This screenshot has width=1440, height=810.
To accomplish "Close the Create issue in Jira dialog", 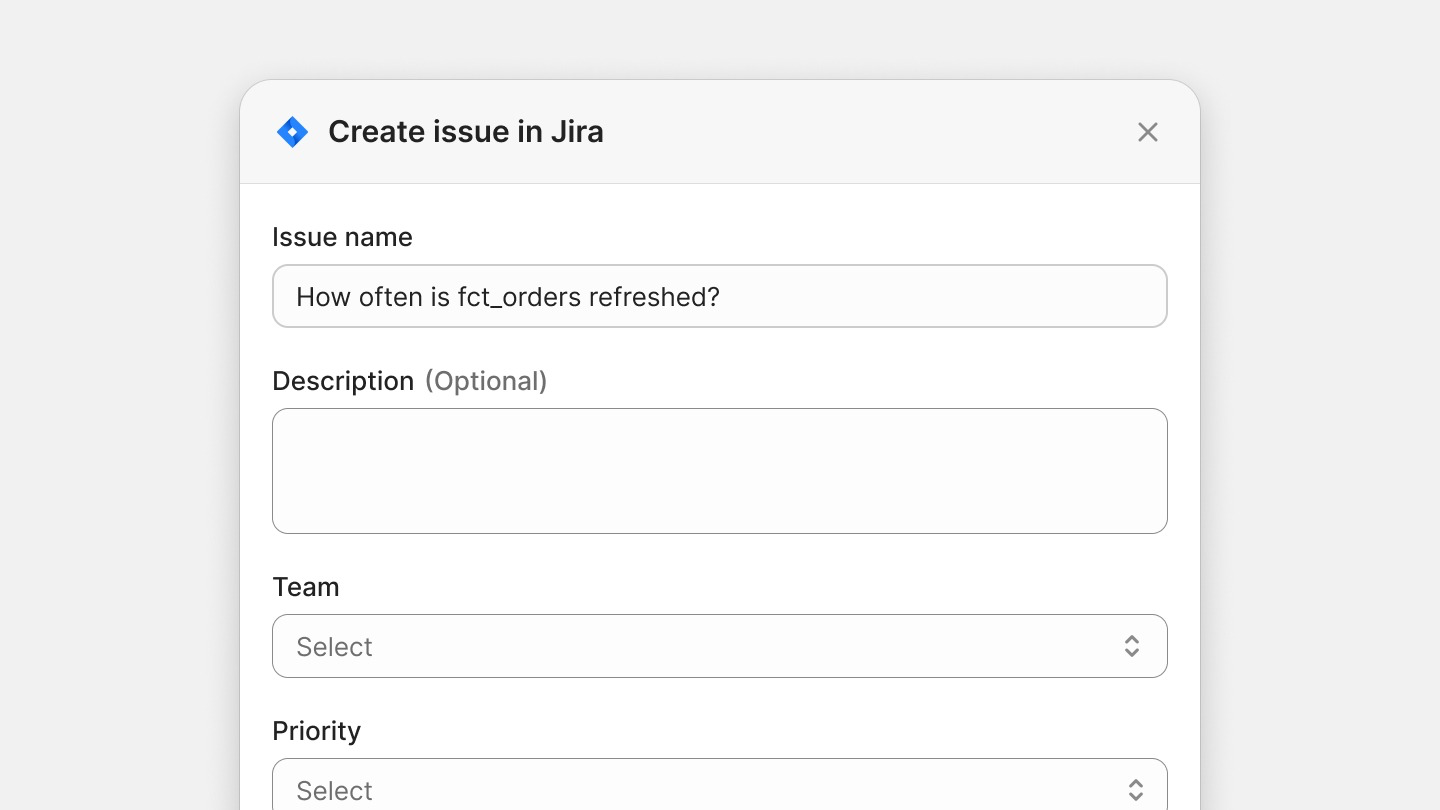I will (1147, 132).
